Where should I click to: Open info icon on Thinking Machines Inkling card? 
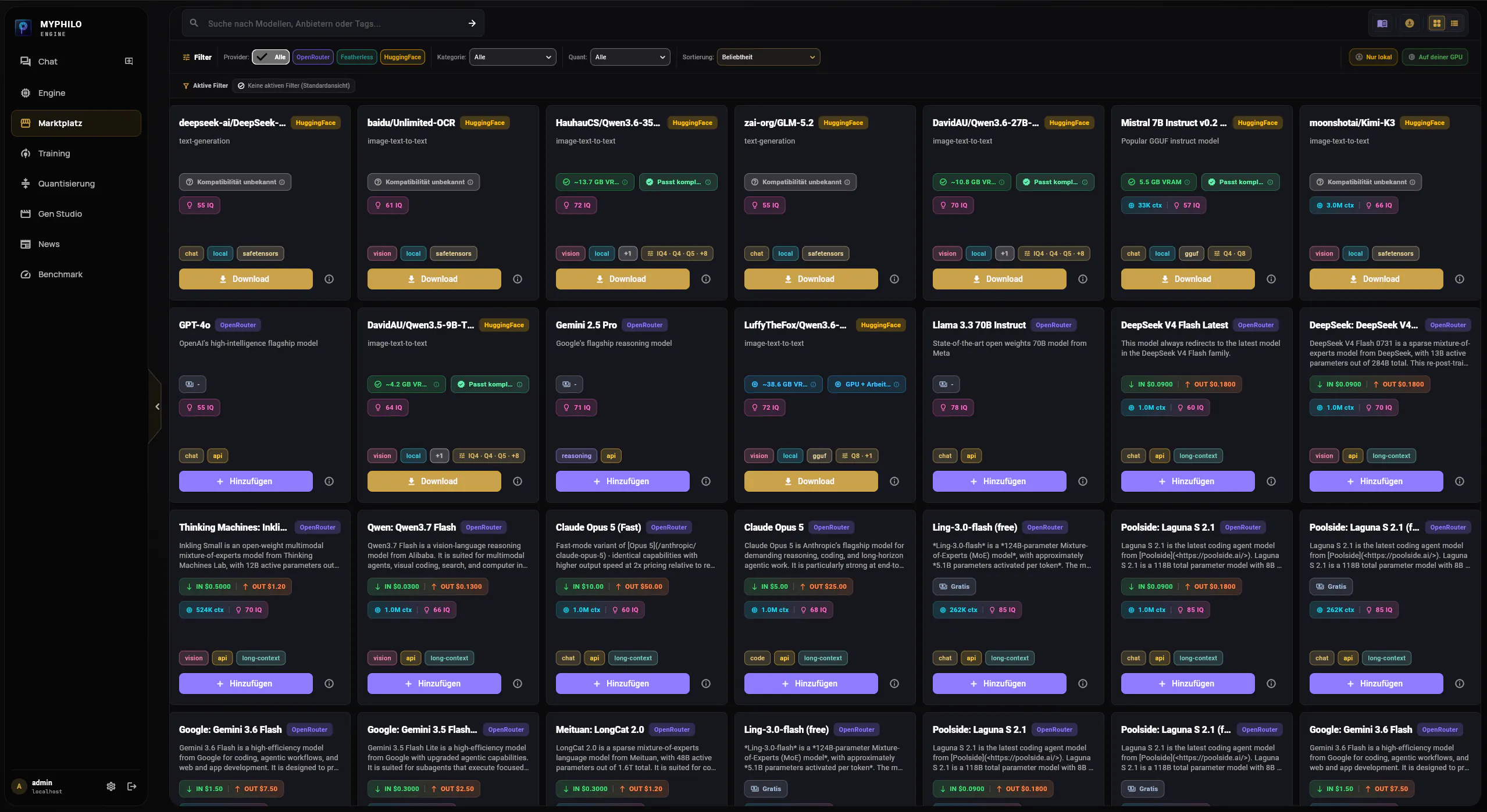coord(329,684)
